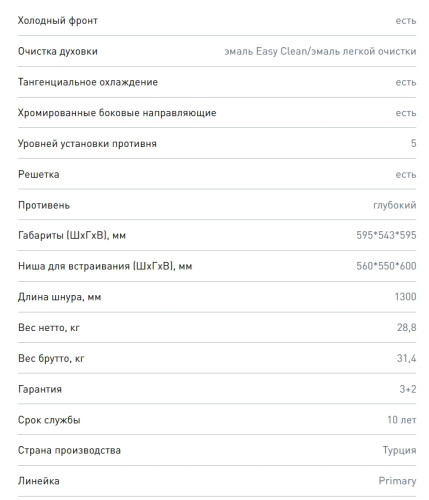Select net weight value 28,8
This screenshot has height=500, width=429.
pyautogui.click(x=406, y=328)
